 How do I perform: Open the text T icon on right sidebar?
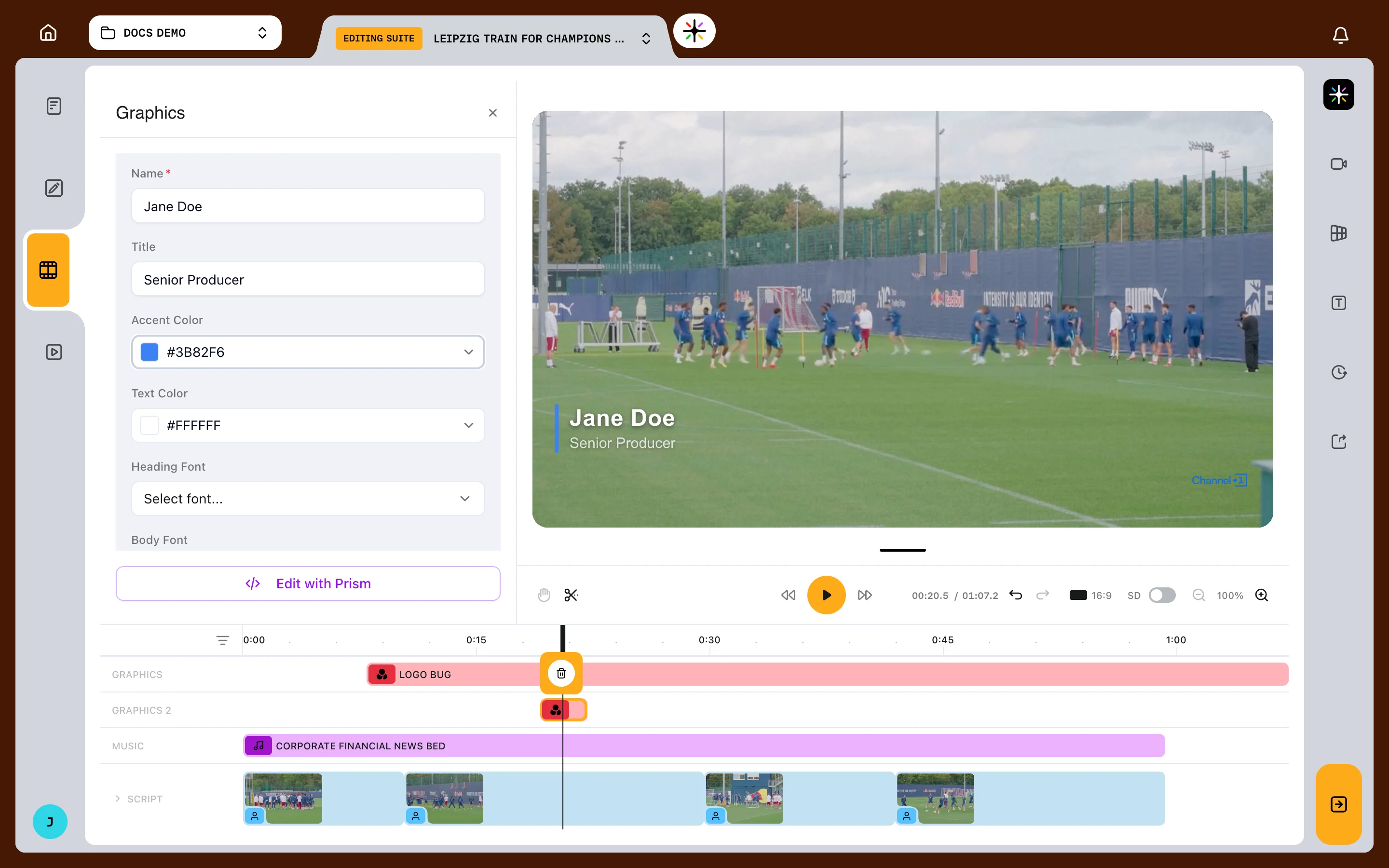click(1338, 303)
